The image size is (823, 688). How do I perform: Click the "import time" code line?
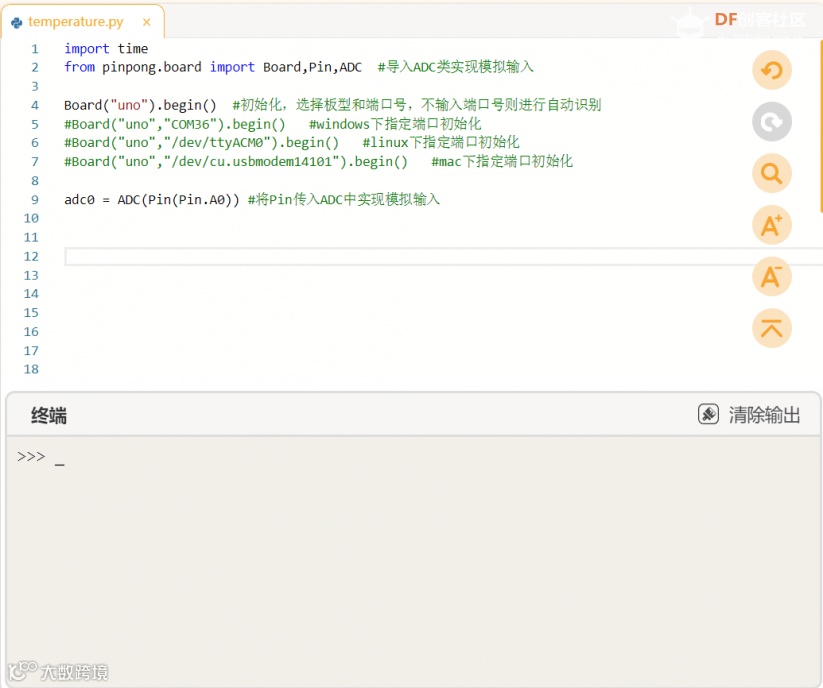point(106,49)
